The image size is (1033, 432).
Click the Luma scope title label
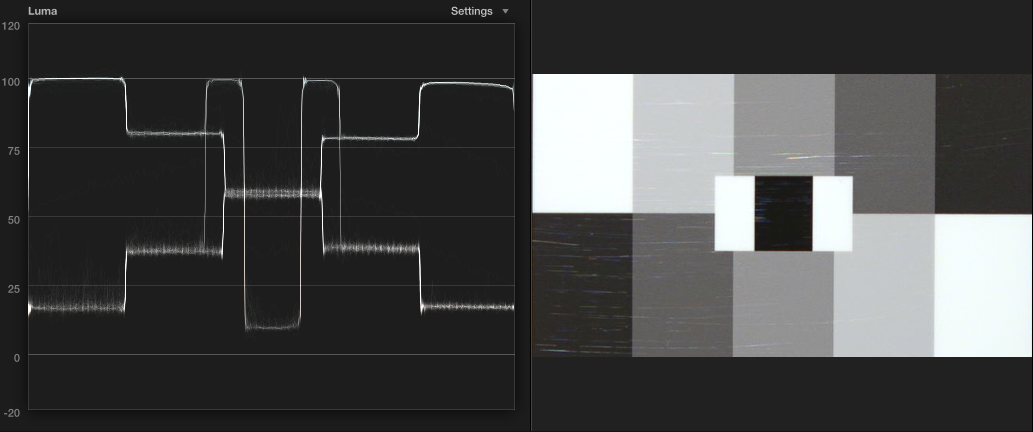coord(41,11)
